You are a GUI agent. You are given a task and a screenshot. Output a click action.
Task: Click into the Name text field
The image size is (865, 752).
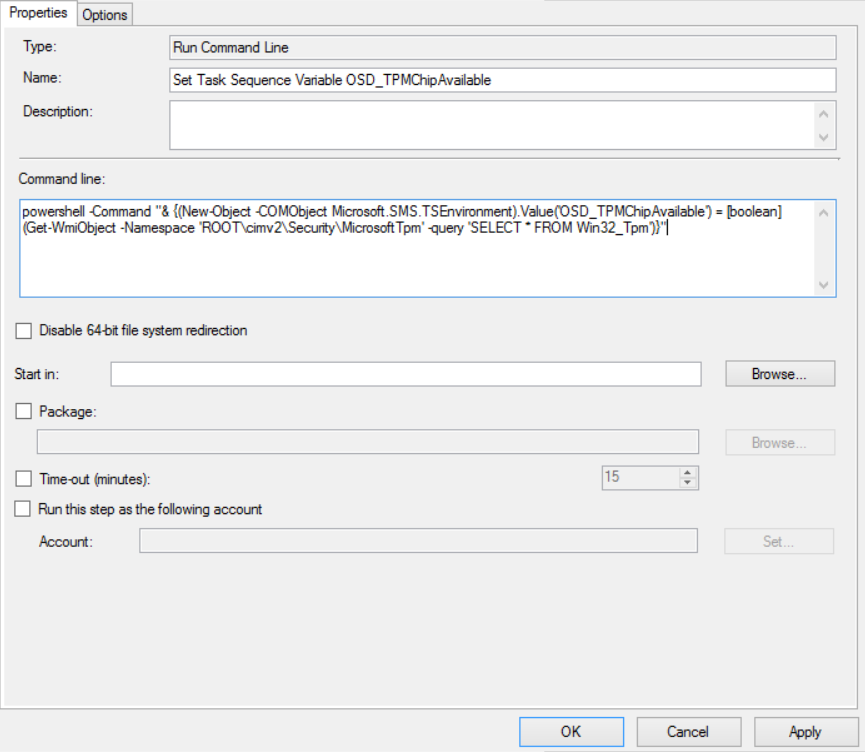pos(503,80)
